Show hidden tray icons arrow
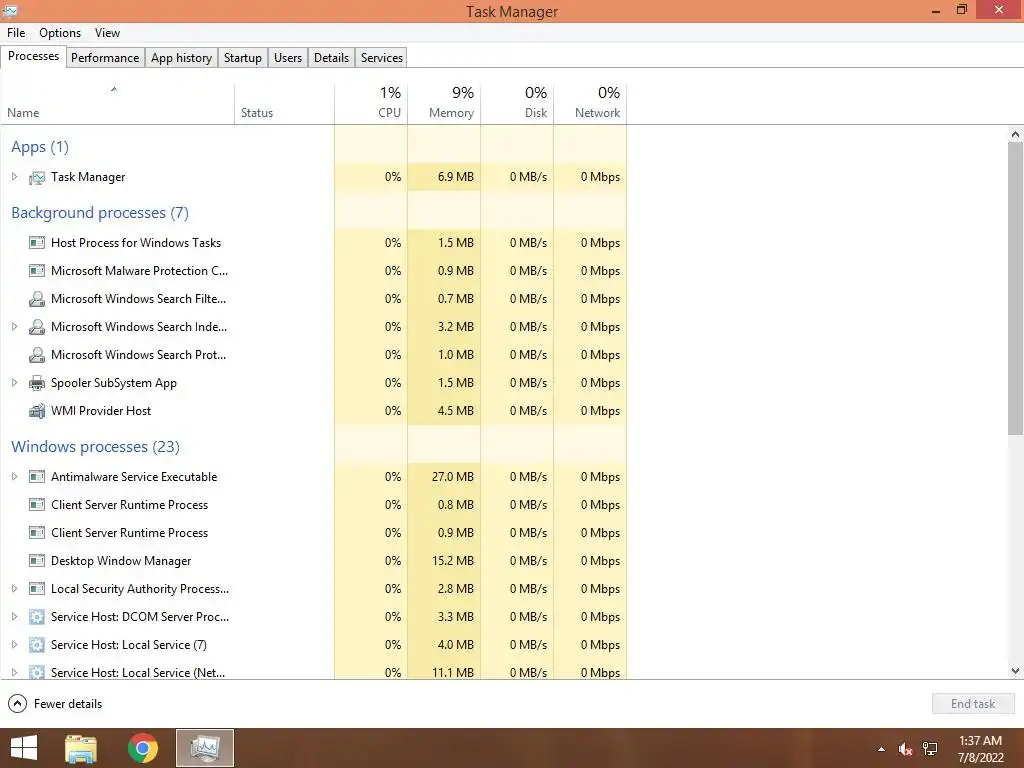 (882, 749)
